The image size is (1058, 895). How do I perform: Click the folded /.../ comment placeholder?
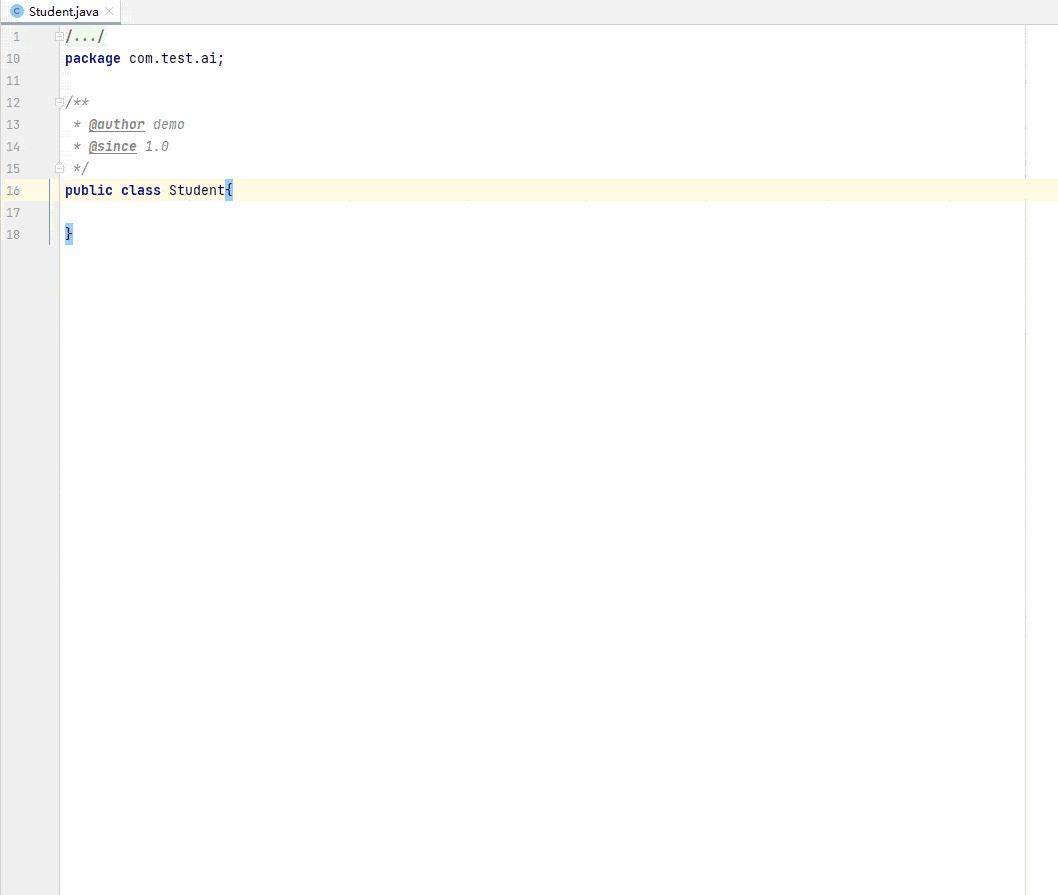(85, 36)
